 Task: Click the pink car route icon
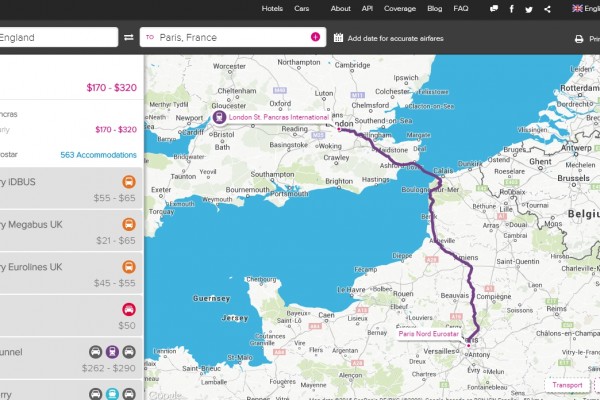click(x=130, y=309)
